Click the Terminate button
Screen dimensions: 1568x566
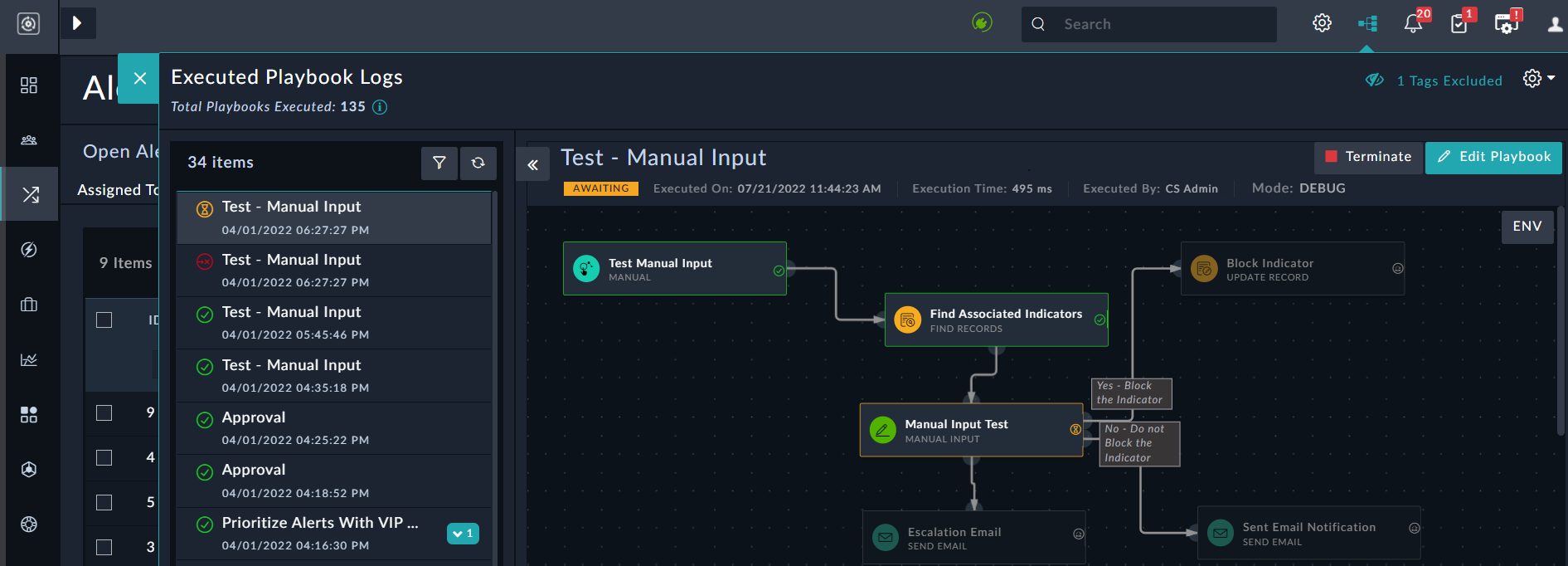(1368, 157)
